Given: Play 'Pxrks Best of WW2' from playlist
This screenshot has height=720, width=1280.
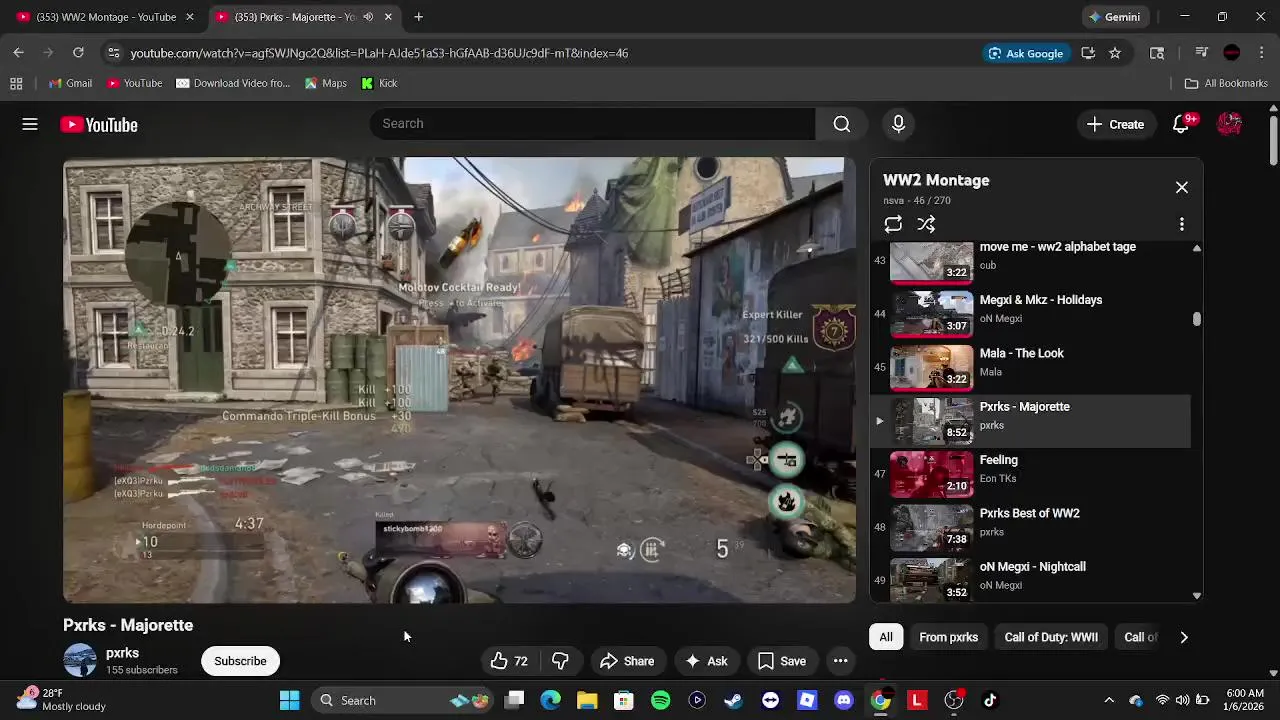Looking at the screenshot, I should tap(1030, 527).
